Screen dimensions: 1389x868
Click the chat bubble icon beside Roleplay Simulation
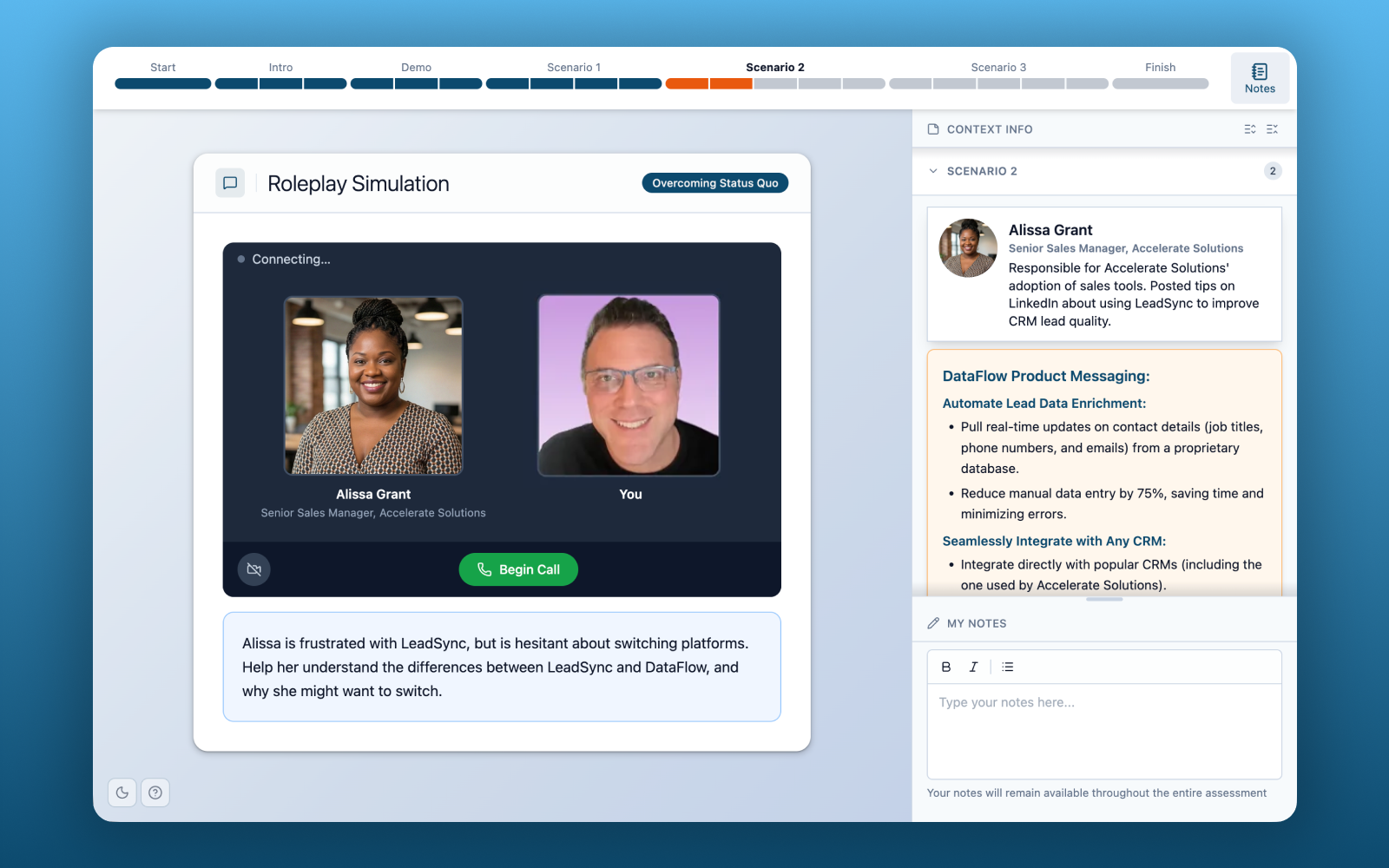click(230, 183)
